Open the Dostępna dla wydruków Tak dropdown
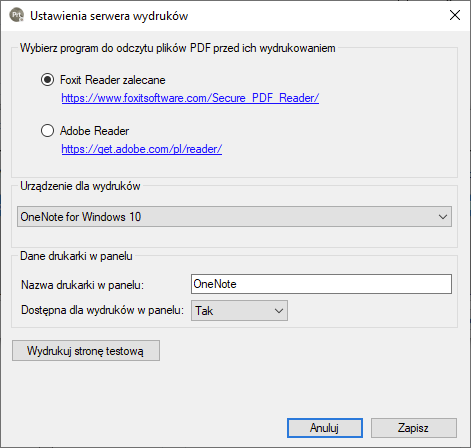The height and width of the screenshot is (448, 471). [x=239, y=311]
